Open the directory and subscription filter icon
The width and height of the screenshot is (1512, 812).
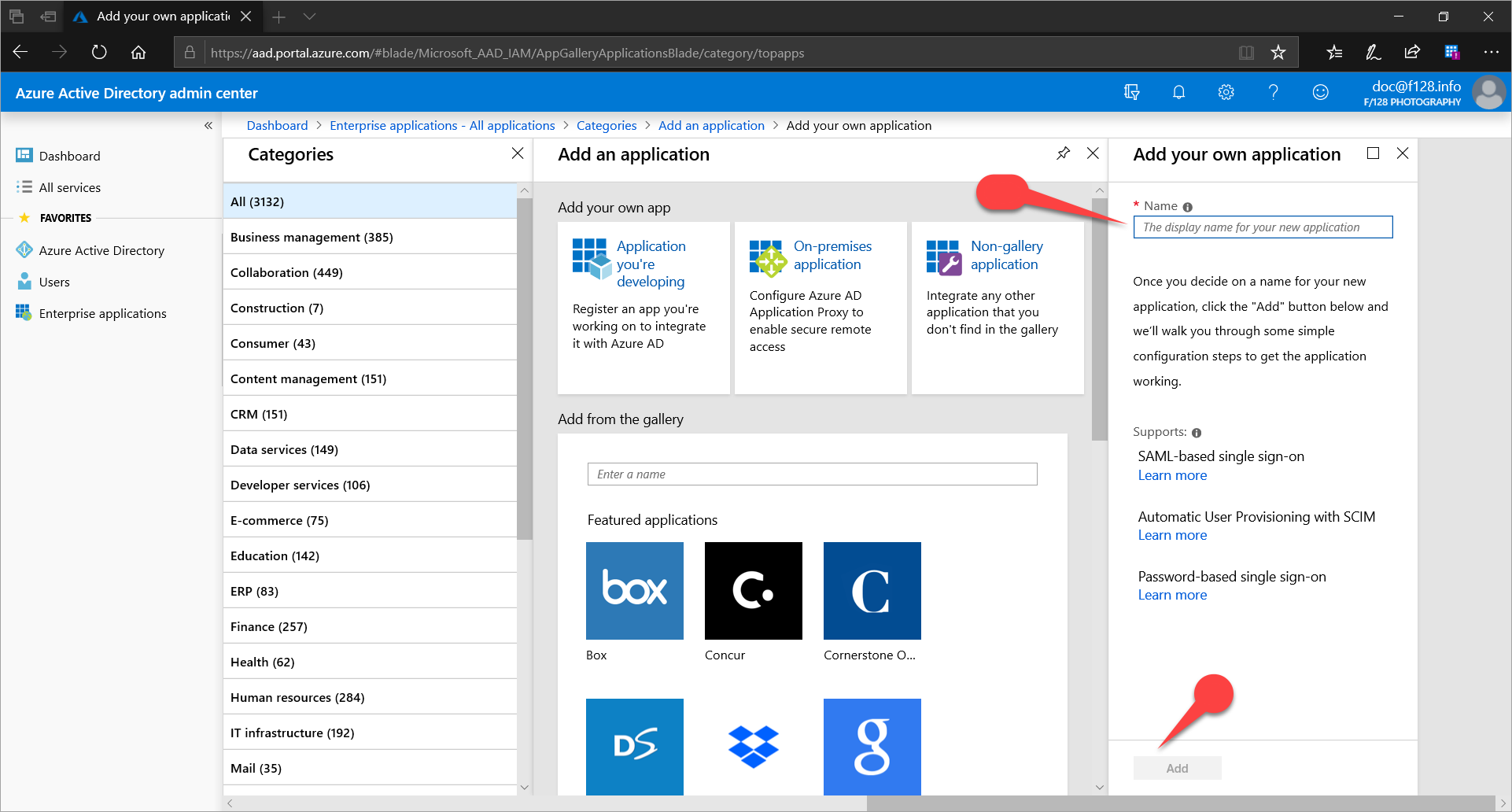(1131, 92)
